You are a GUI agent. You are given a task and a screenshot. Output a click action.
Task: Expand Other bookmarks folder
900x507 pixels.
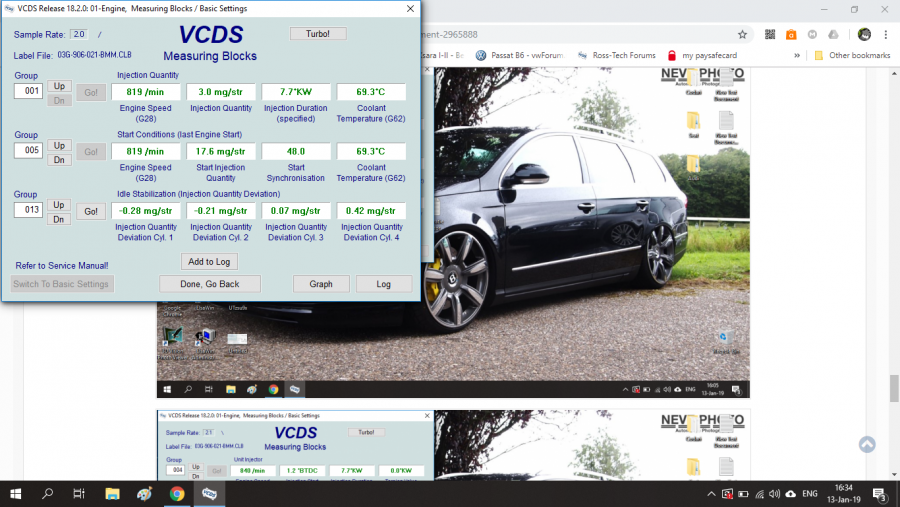tap(851, 56)
